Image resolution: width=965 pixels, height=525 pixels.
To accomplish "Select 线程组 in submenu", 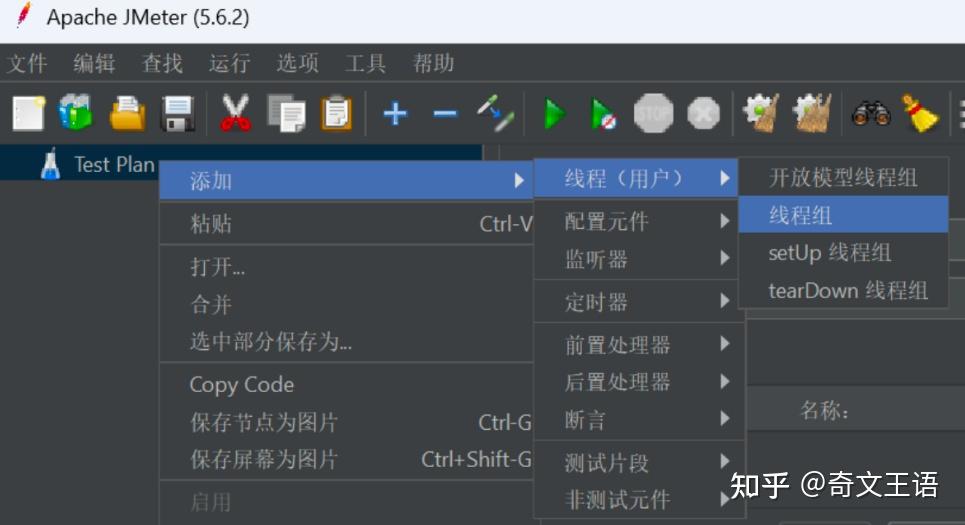I will tap(843, 215).
